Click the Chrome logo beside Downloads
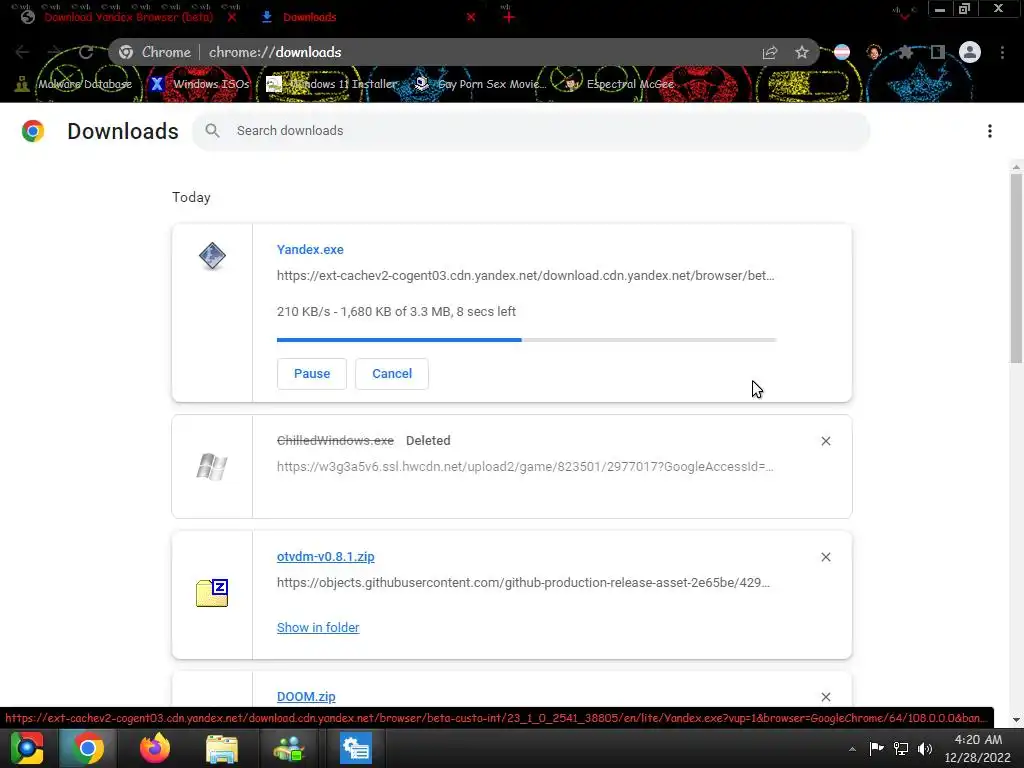The height and width of the screenshot is (768, 1024). (x=33, y=131)
